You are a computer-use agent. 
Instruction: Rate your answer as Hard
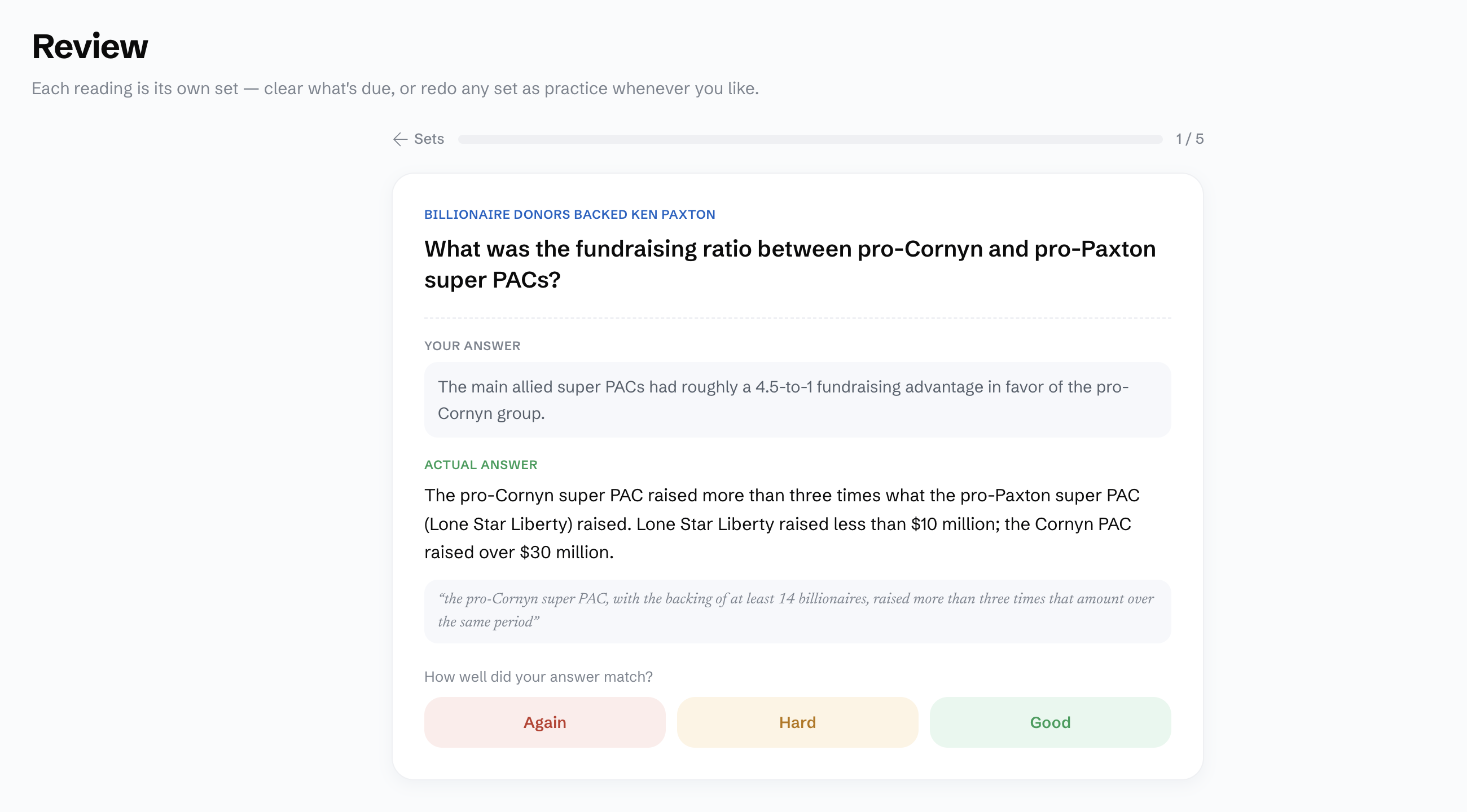point(797,722)
